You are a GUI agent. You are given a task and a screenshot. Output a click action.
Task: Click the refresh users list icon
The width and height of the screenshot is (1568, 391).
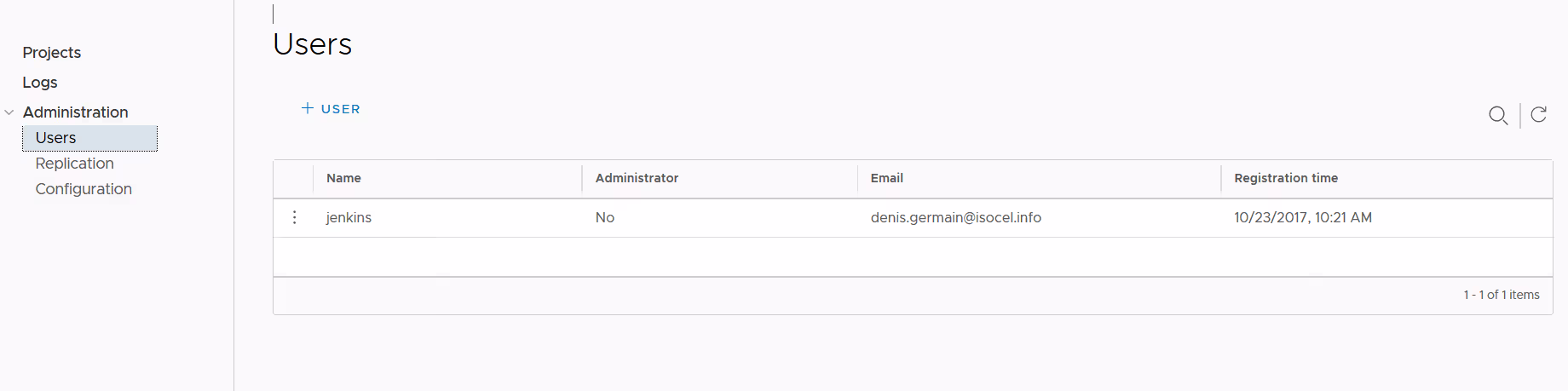pos(1538,115)
